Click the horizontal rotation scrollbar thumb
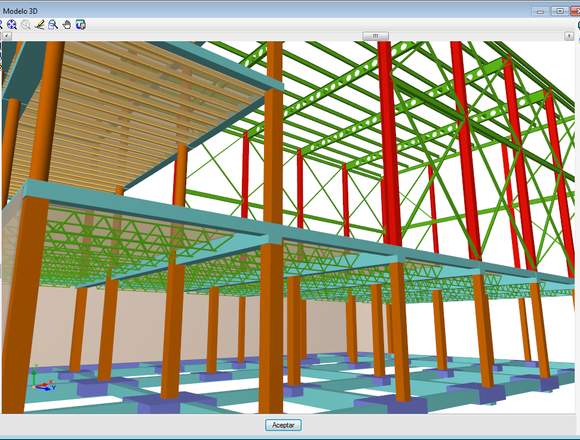580x440 pixels. [375, 36]
